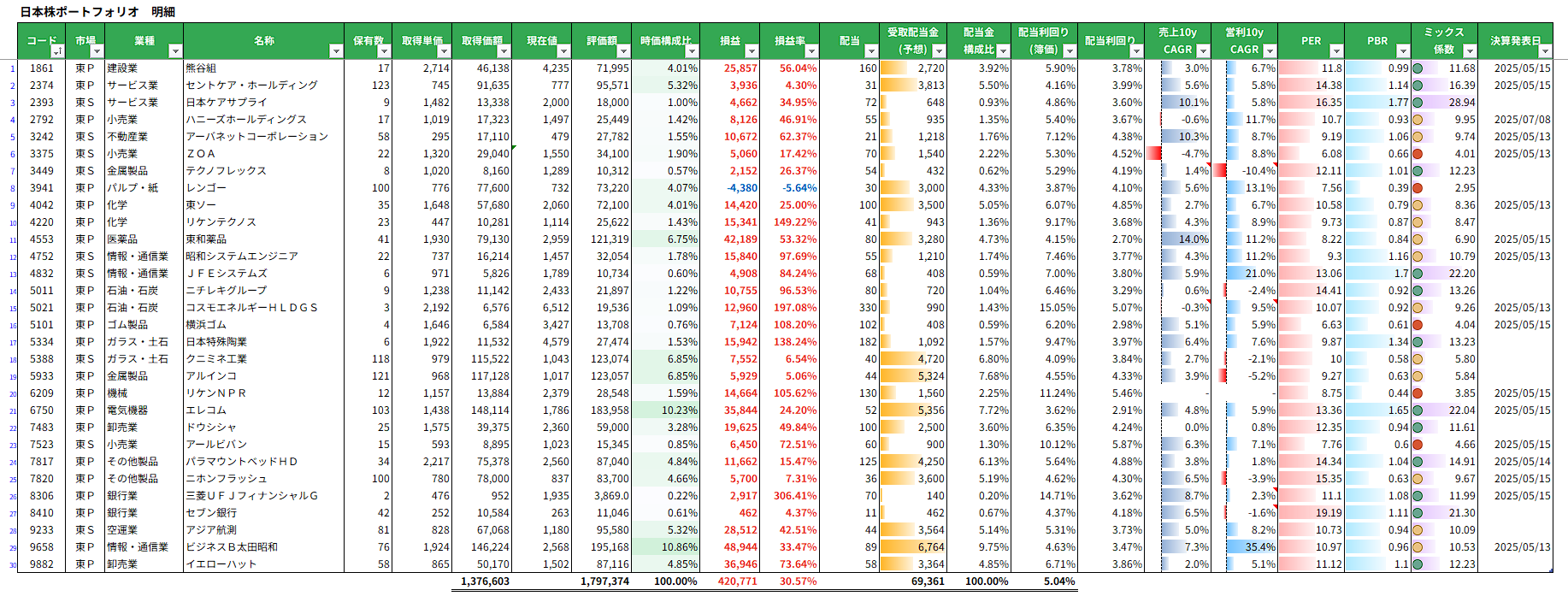The image size is (1568, 602).
Task: Select the indicator circle in the アジア航測 row
Action: pyautogui.click(x=1418, y=530)
